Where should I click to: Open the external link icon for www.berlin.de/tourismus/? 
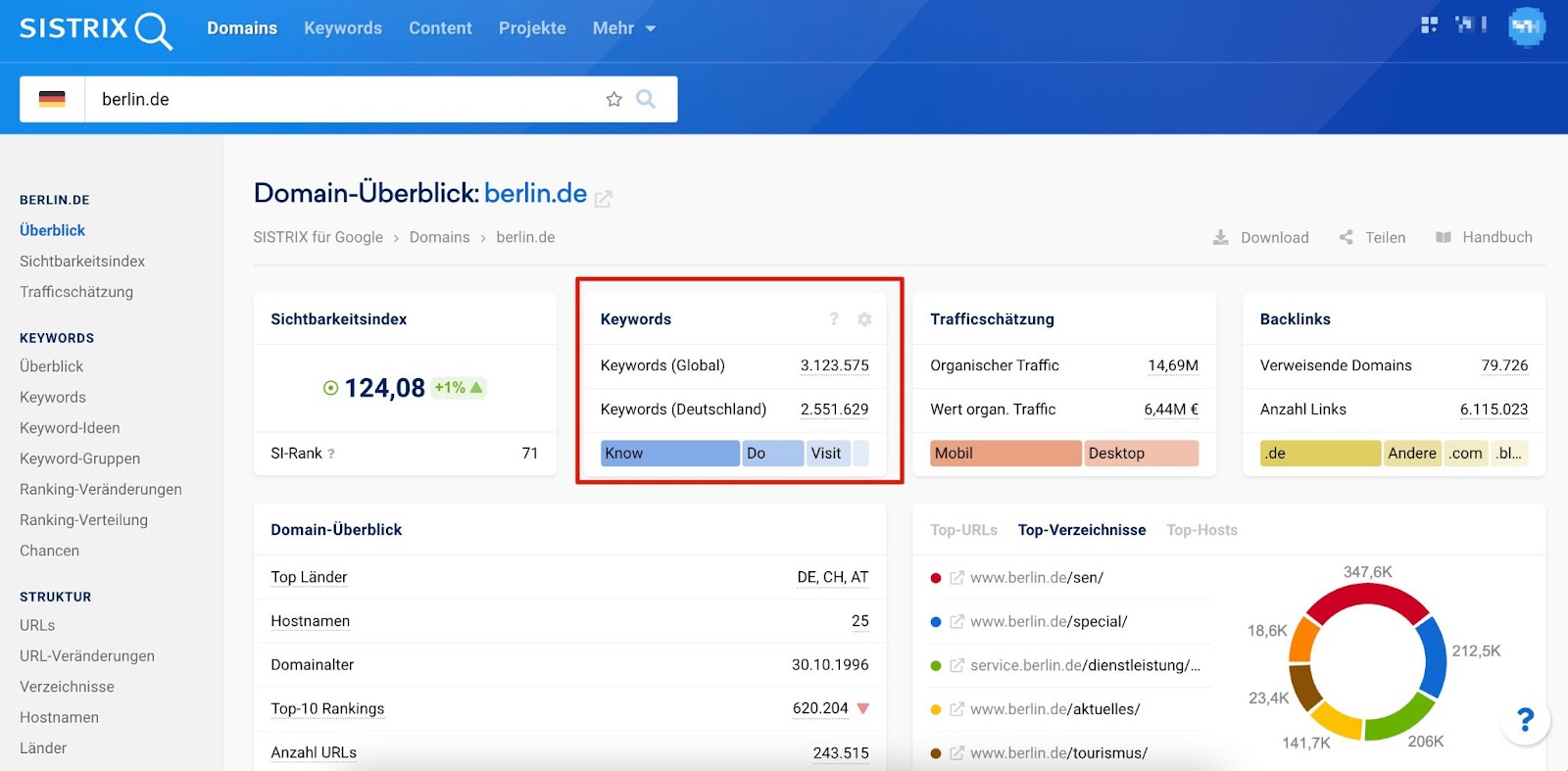click(x=957, y=753)
